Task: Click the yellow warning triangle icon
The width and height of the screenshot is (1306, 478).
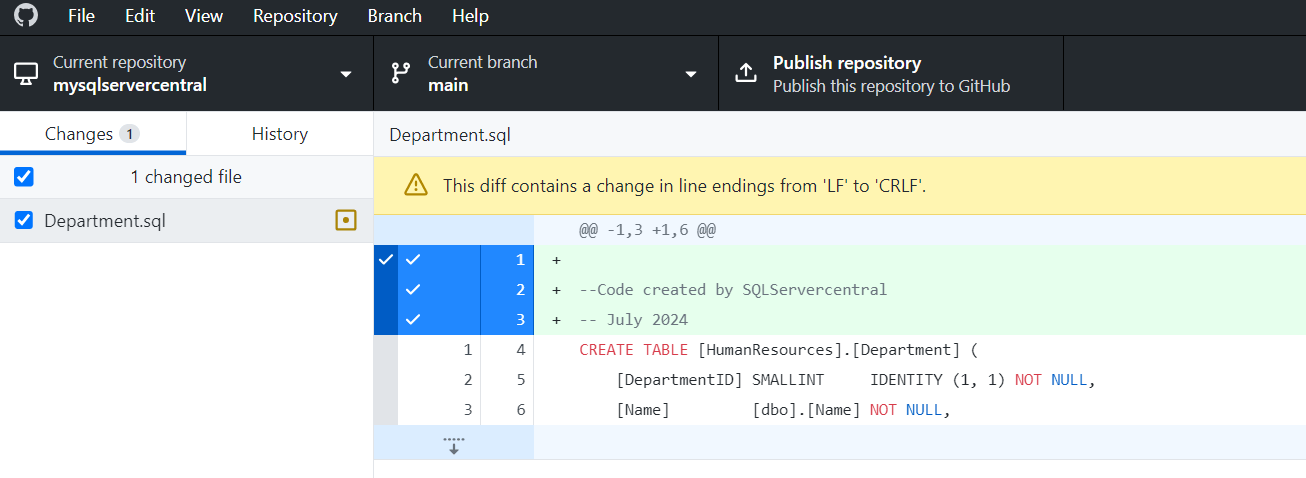Action: (415, 185)
